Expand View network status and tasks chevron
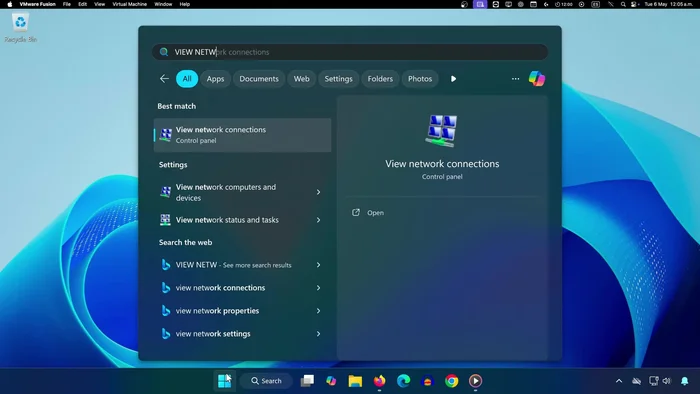Screen dimensions: 700x394 coord(318,220)
